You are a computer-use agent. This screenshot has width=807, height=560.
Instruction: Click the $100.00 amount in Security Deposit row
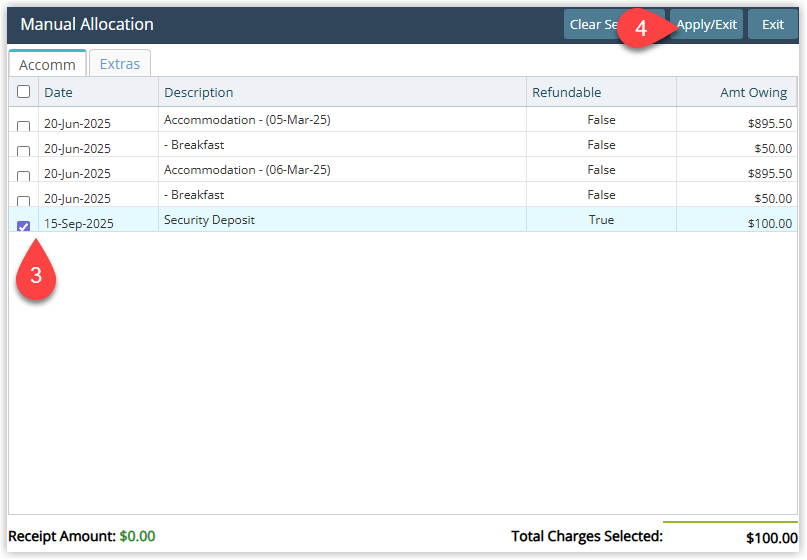769,223
